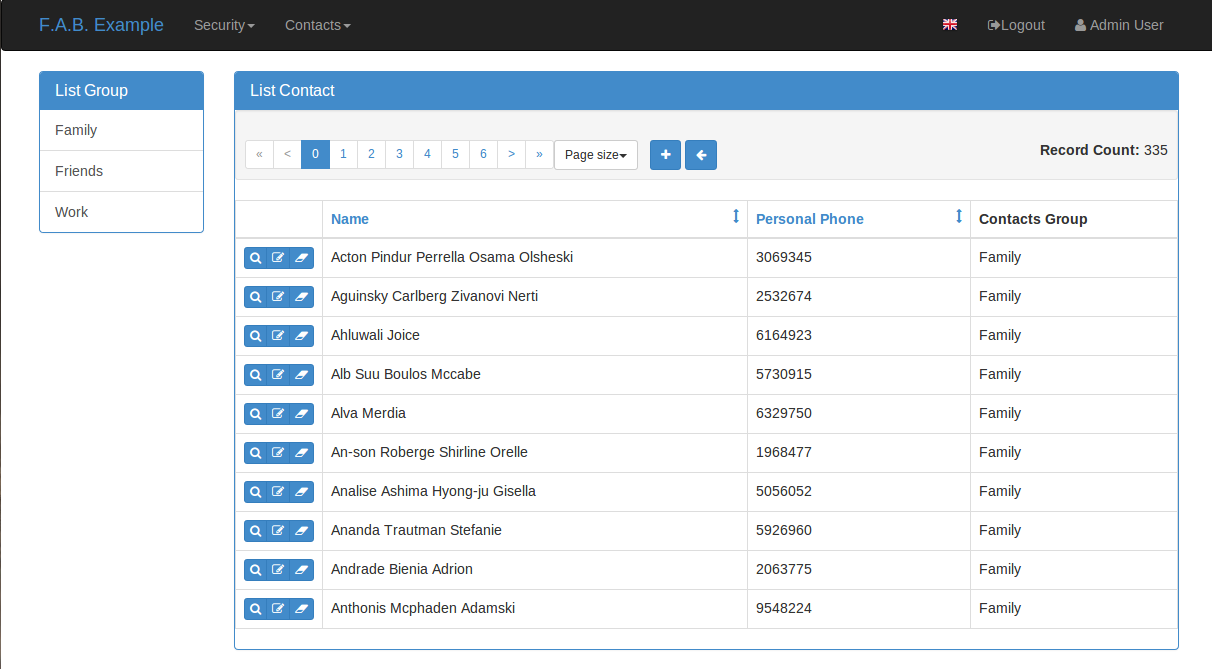Show the Ahluwali Joice record
This screenshot has height=669, width=1212.
click(x=255, y=335)
